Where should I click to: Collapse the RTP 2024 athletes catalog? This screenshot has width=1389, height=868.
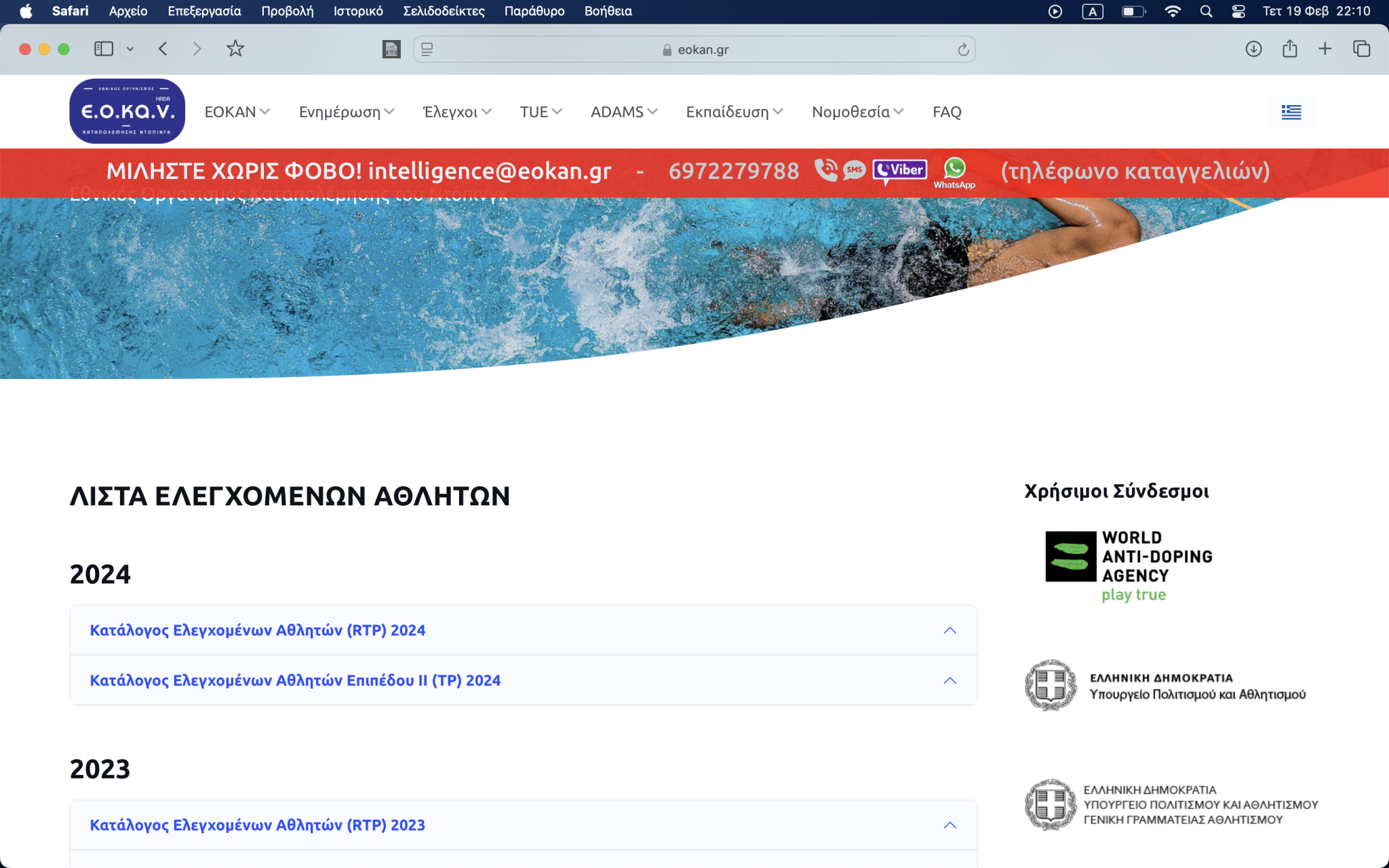click(x=950, y=630)
